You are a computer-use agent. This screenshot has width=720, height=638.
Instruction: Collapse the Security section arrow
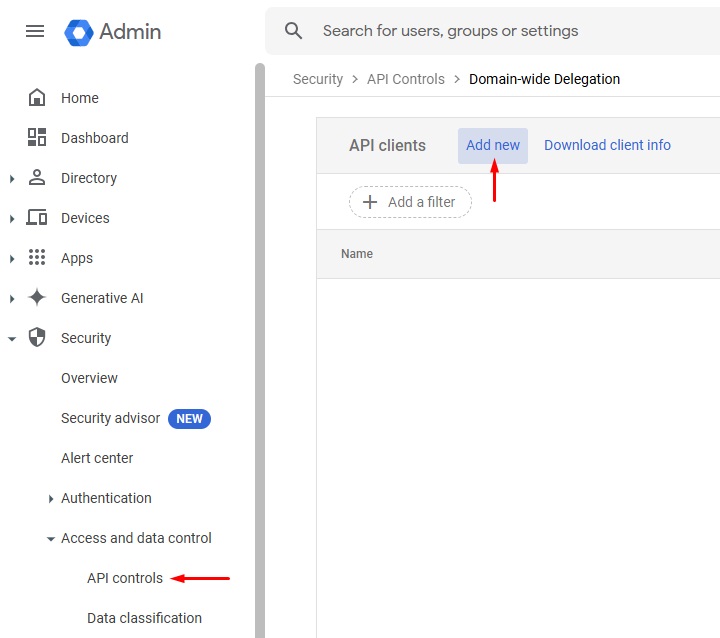pyautogui.click(x=12, y=338)
